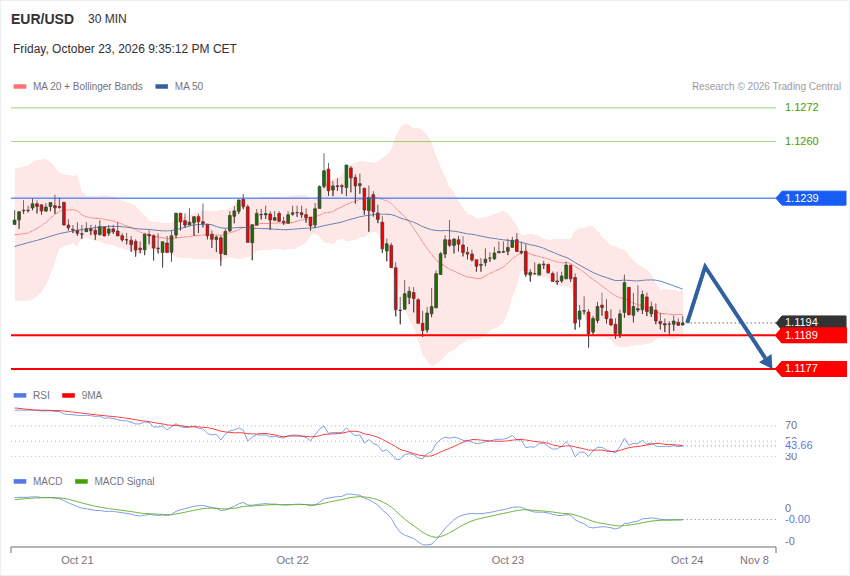Click the MACD legend label

coord(48,482)
